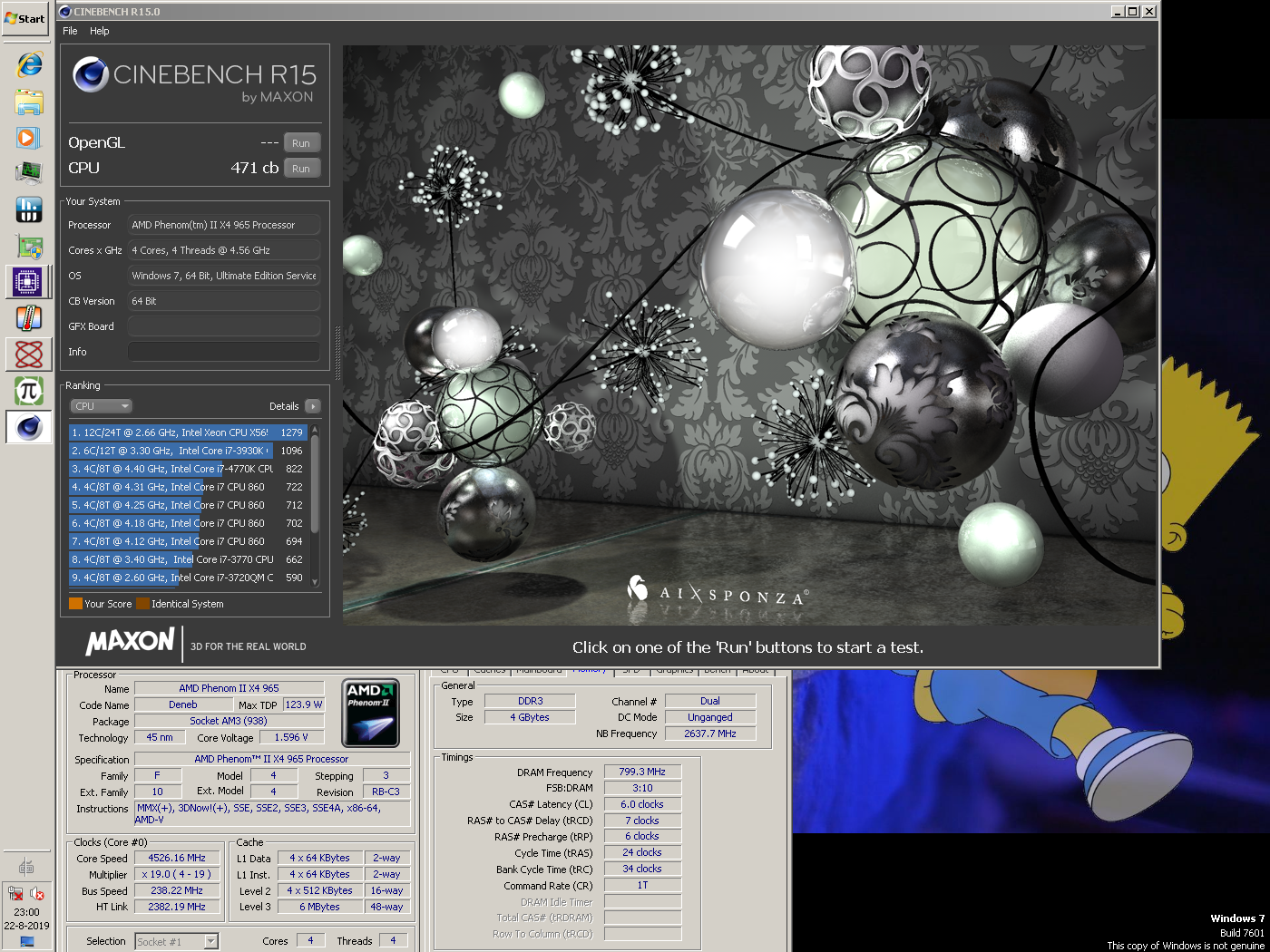Select ranking entry 7 at 4.12 GHz

[189, 541]
